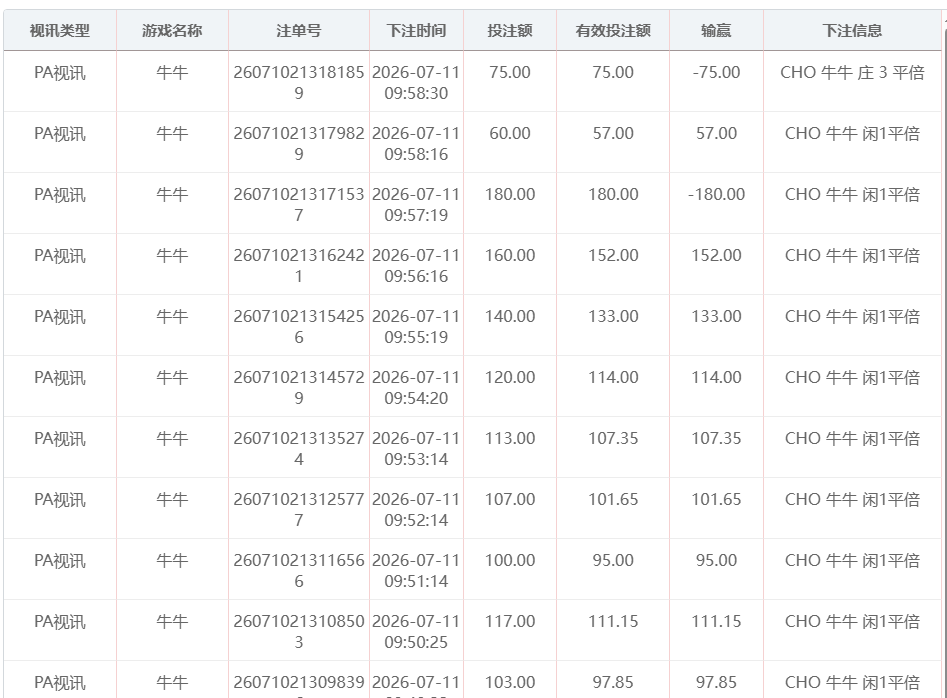
Task: Select order number 260710213145729
Action: tap(298, 388)
